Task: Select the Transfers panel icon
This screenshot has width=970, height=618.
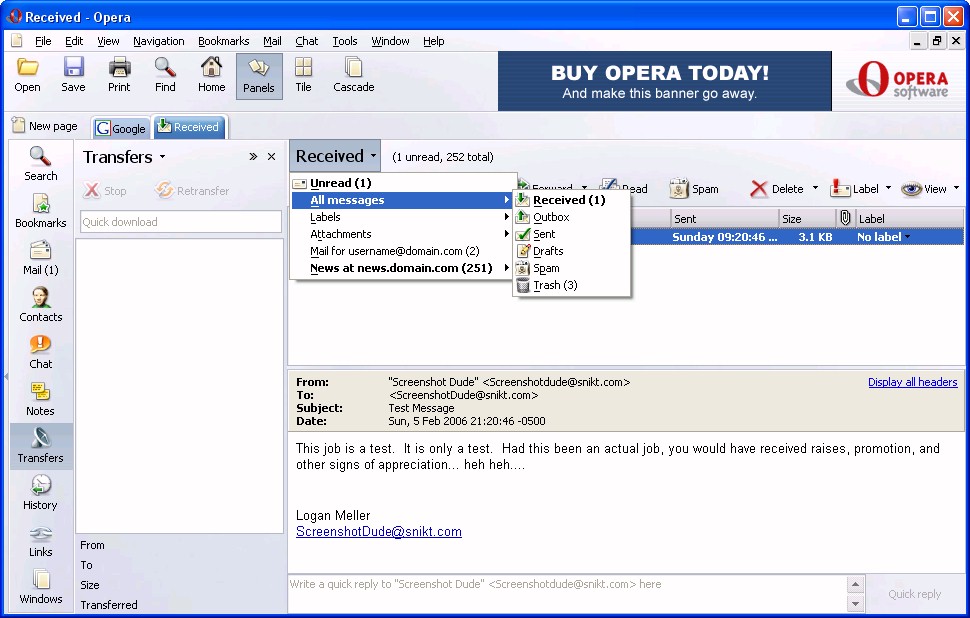Action: click(41, 446)
